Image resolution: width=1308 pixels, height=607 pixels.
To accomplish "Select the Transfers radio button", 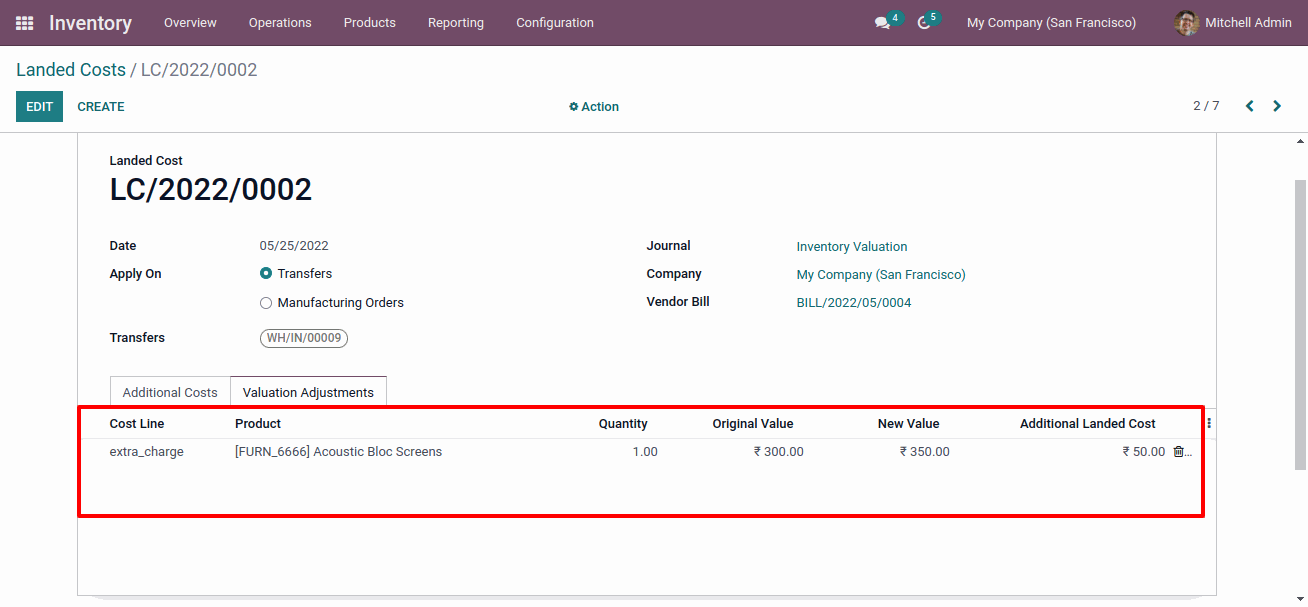I will click(266, 273).
